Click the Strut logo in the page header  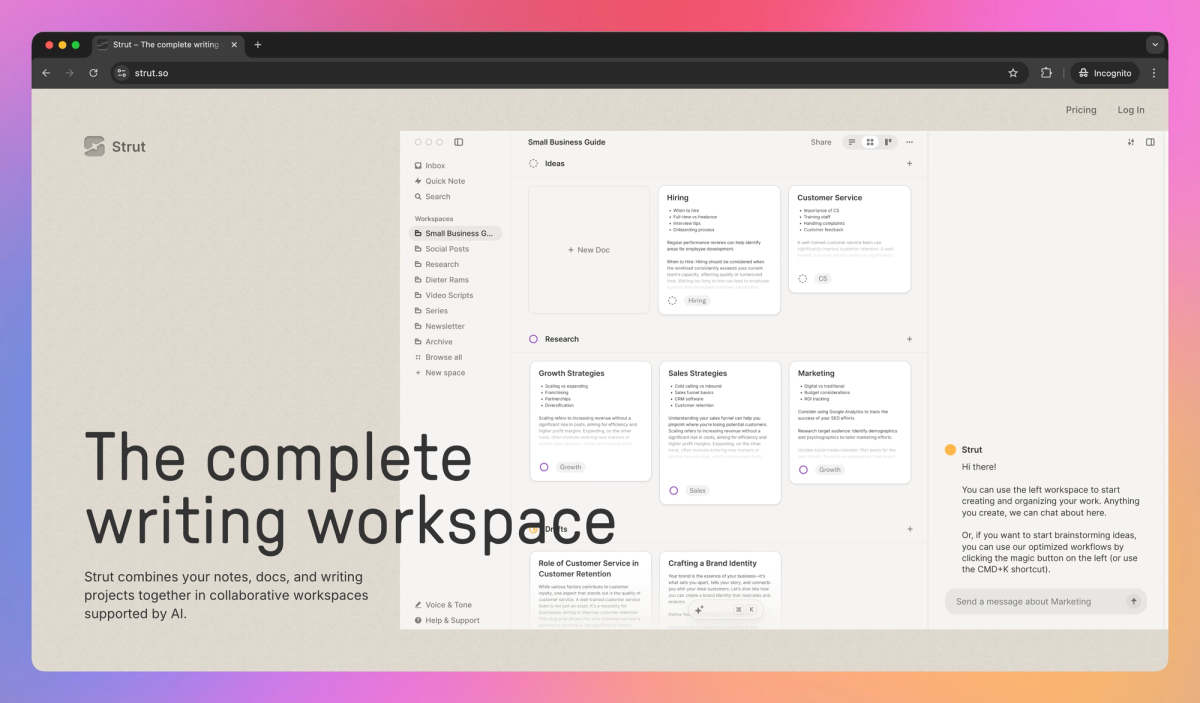click(x=115, y=146)
